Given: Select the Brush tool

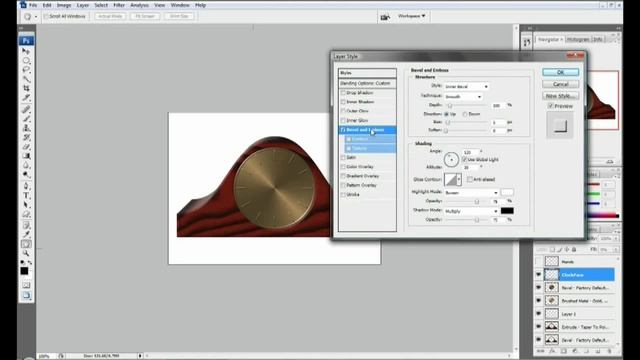Looking at the screenshot, I should [26, 119].
